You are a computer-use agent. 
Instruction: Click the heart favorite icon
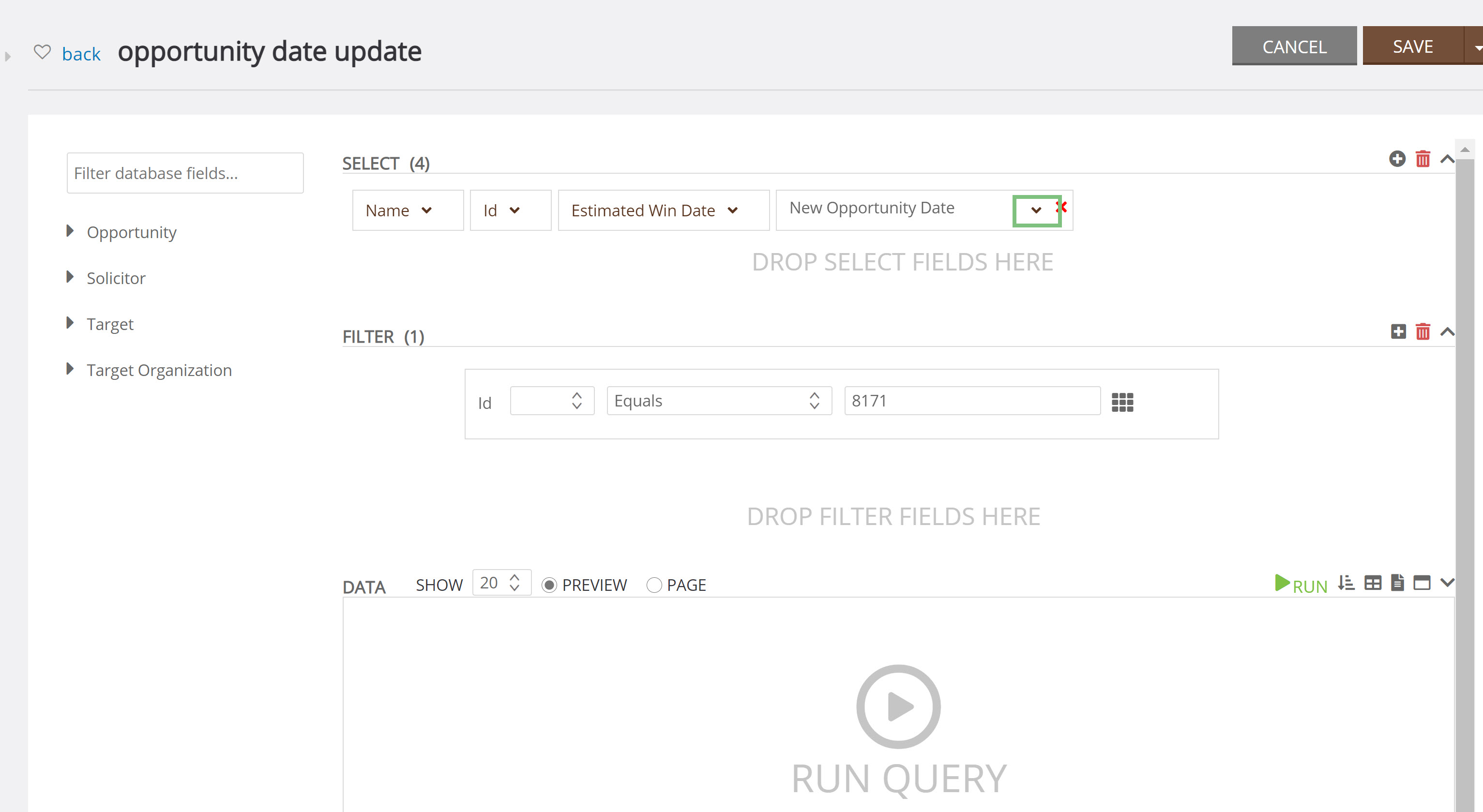tap(42, 52)
